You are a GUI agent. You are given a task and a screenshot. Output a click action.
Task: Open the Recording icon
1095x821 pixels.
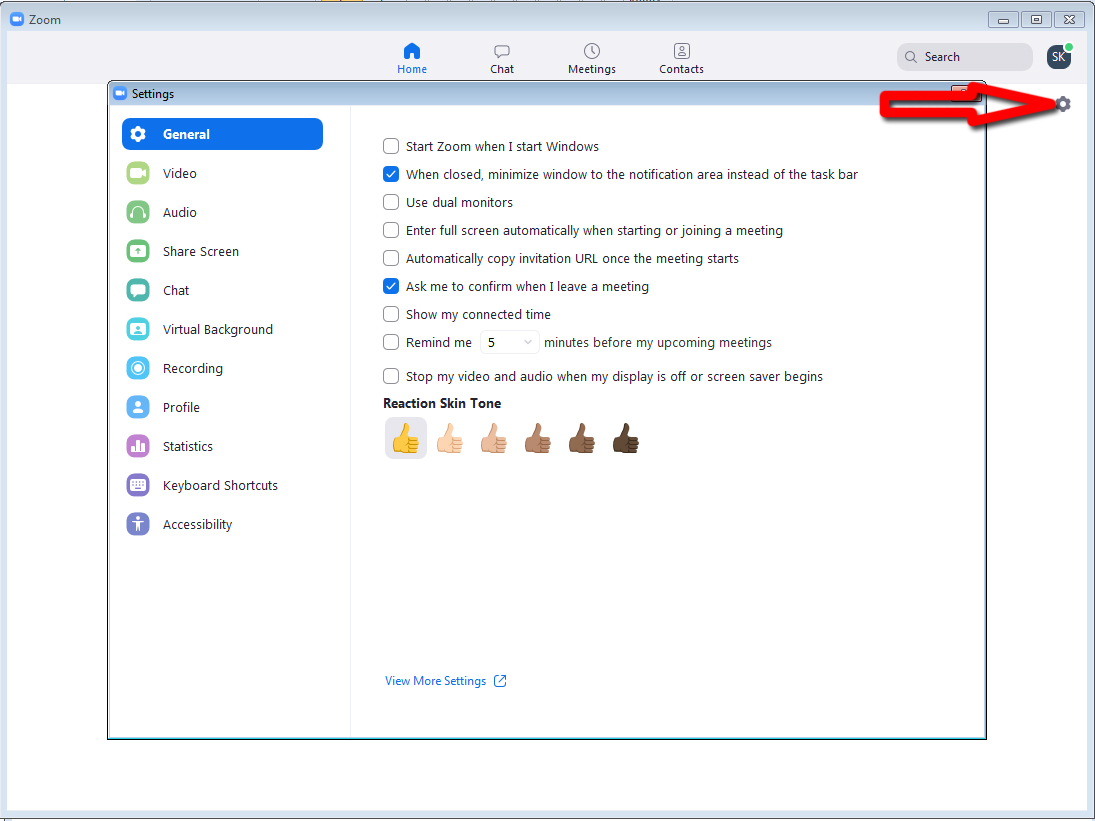click(x=138, y=368)
